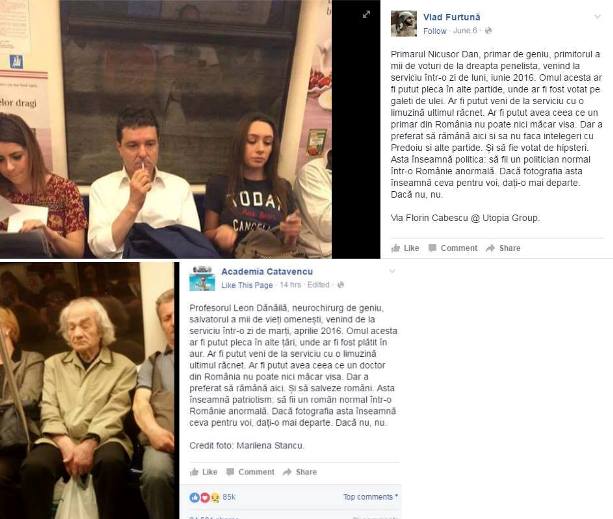Share Vlad Furtună's post
Image resolution: width=613 pixels, height=519 pixels.
click(x=503, y=248)
